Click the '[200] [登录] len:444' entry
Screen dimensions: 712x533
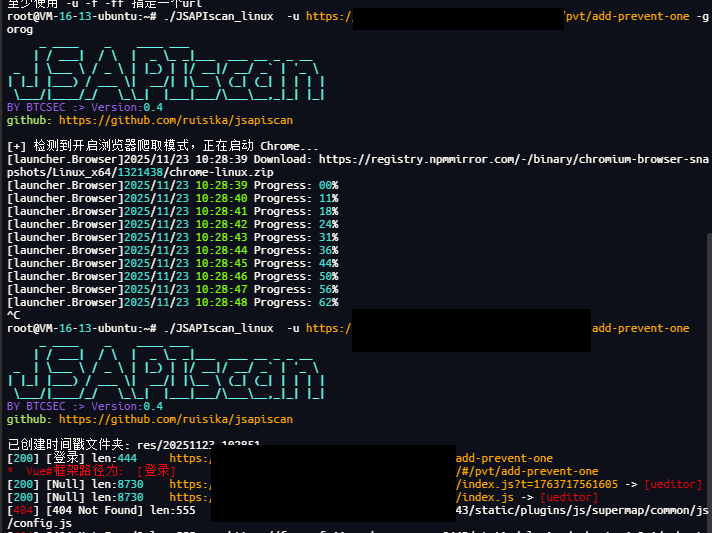(x=72, y=458)
